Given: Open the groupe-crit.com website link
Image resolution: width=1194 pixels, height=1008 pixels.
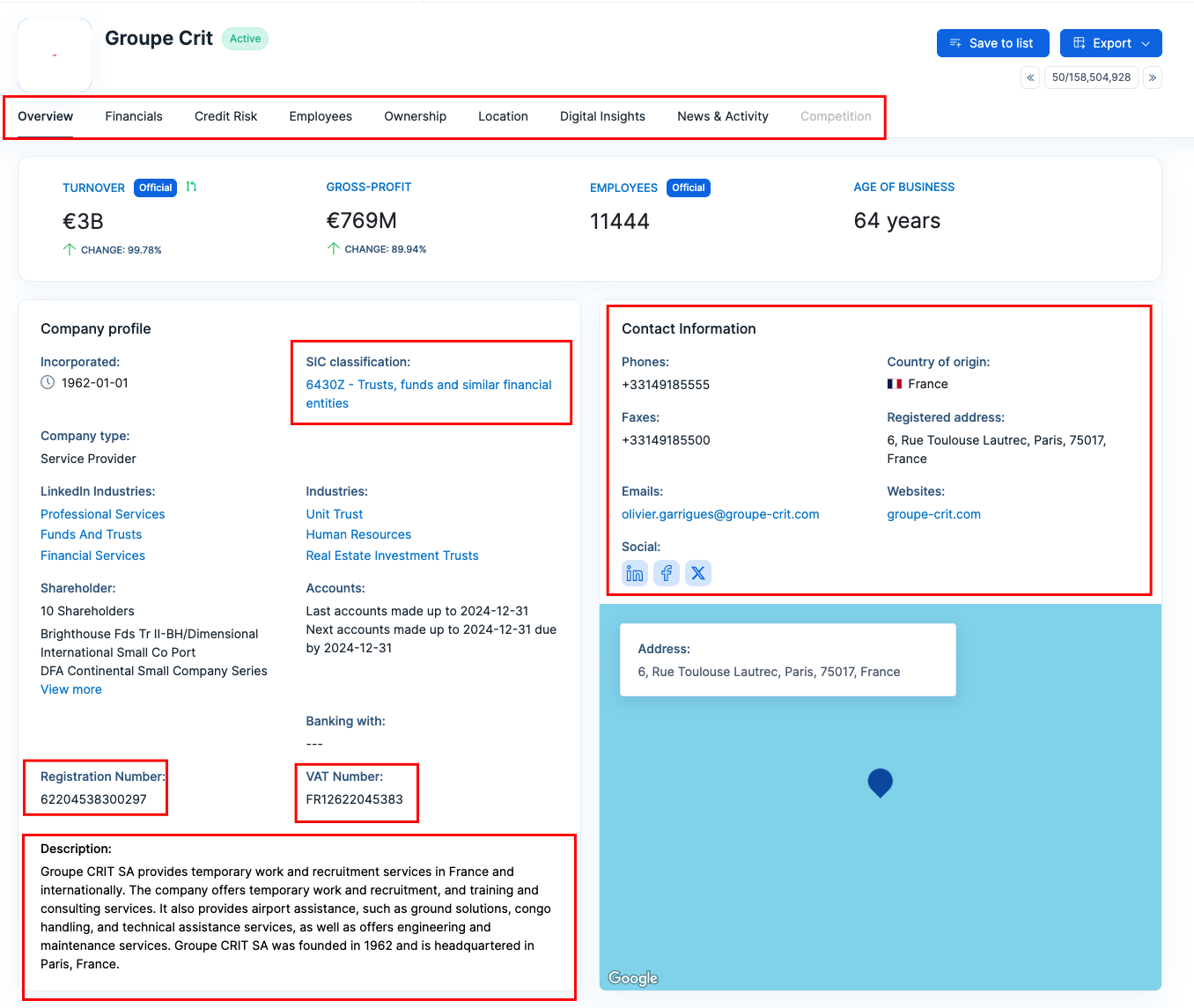Looking at the screenshot, I should click(x=934, y=514).
